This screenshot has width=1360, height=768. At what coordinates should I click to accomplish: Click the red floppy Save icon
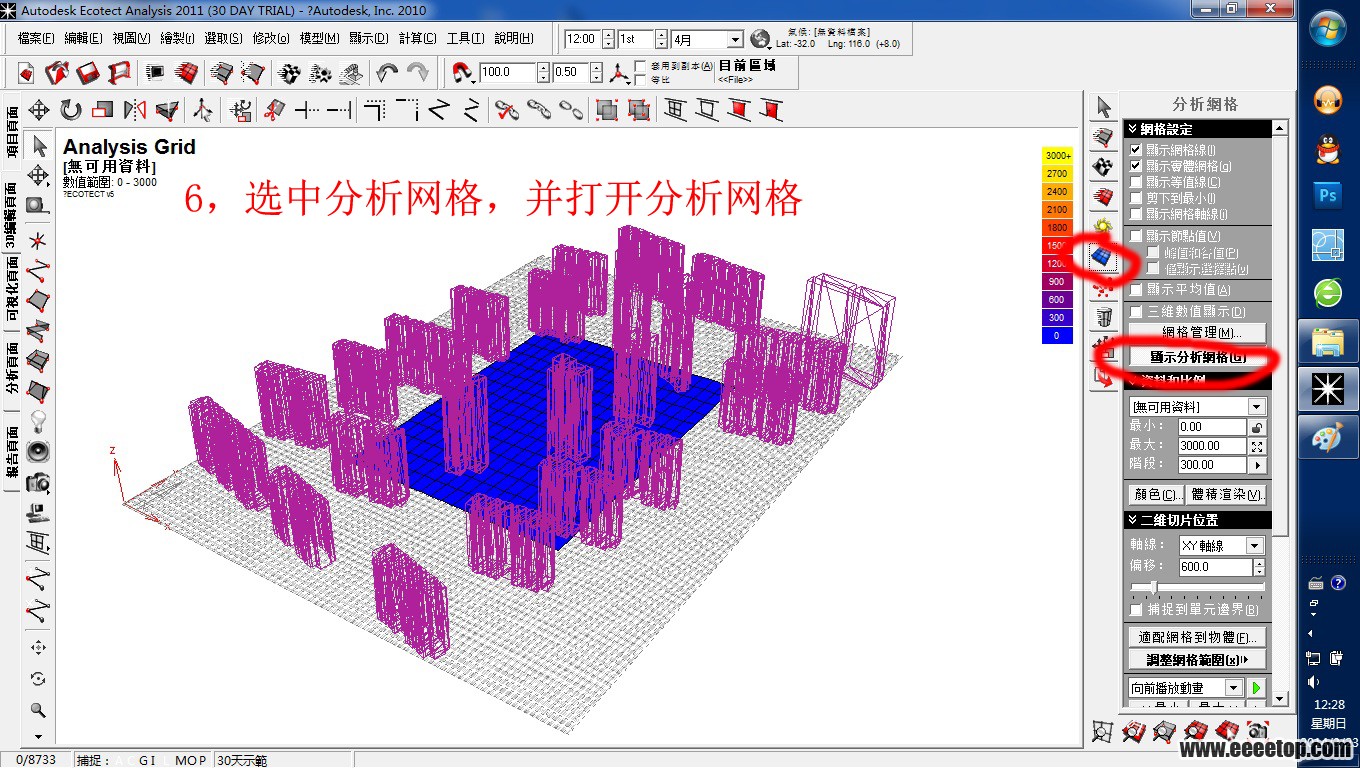[88, 73]
